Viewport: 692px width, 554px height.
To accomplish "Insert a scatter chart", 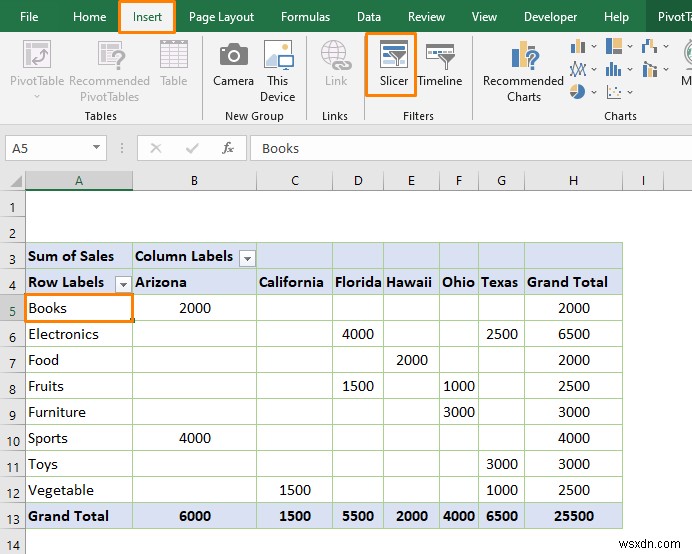I will point(614,92).
